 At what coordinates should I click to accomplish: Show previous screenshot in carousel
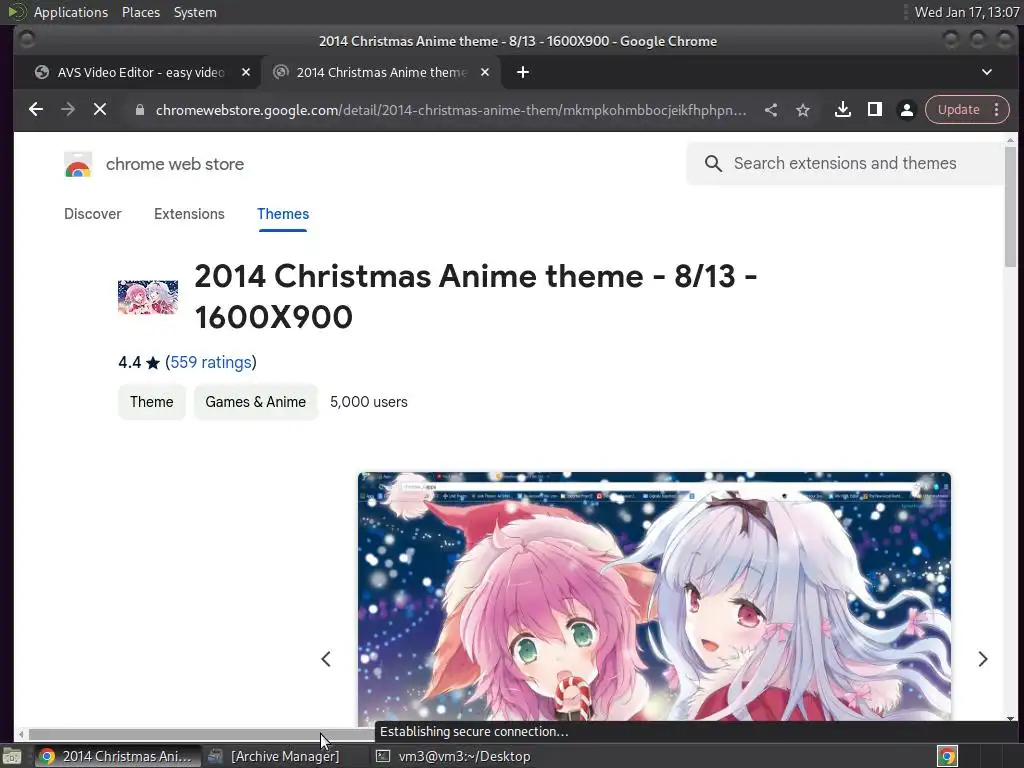326,659
